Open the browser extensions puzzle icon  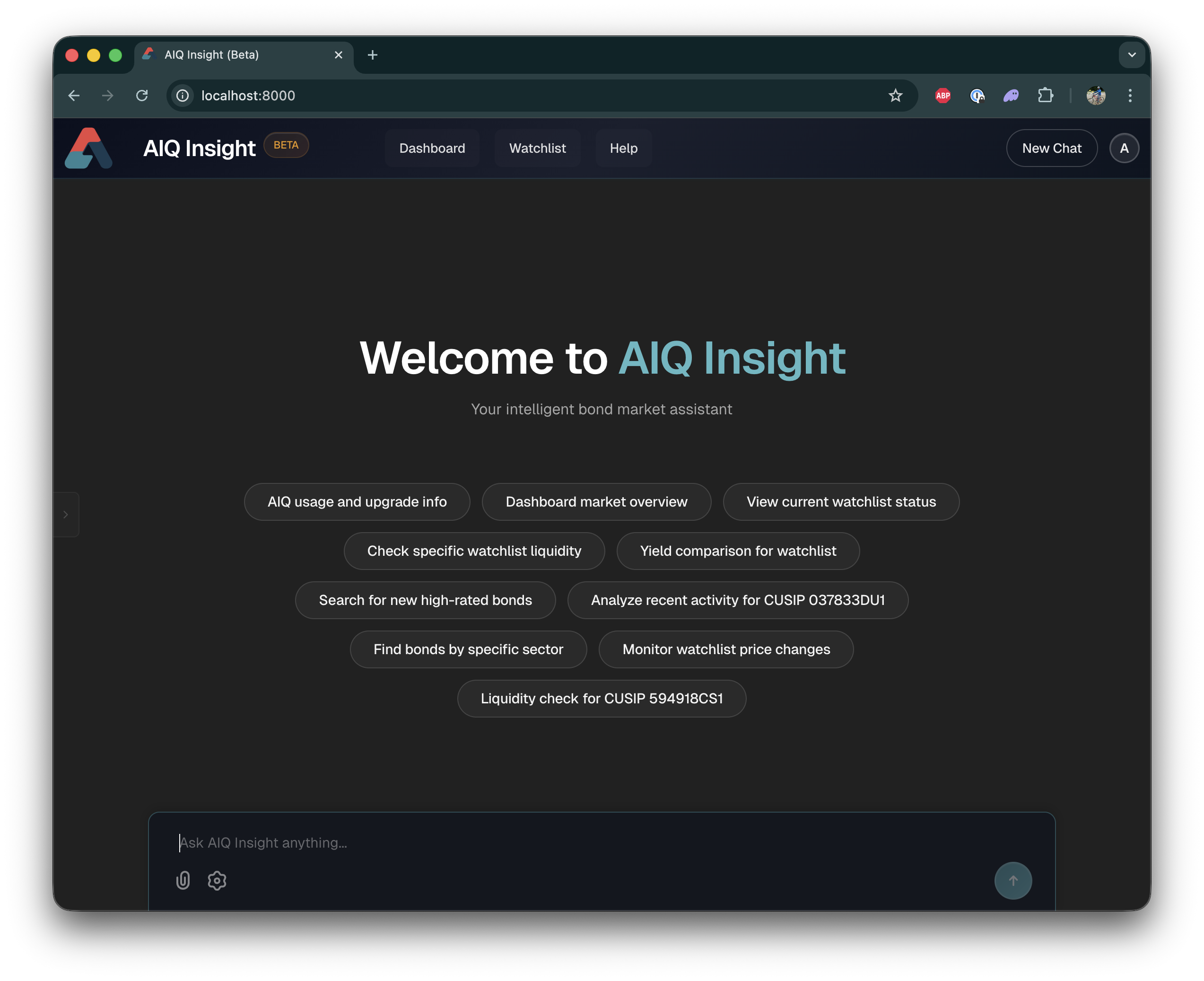(x=1045, y=96)
